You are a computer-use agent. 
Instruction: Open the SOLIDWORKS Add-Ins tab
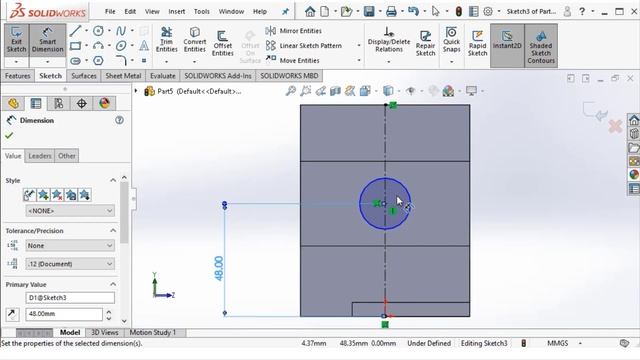point(218,76)
